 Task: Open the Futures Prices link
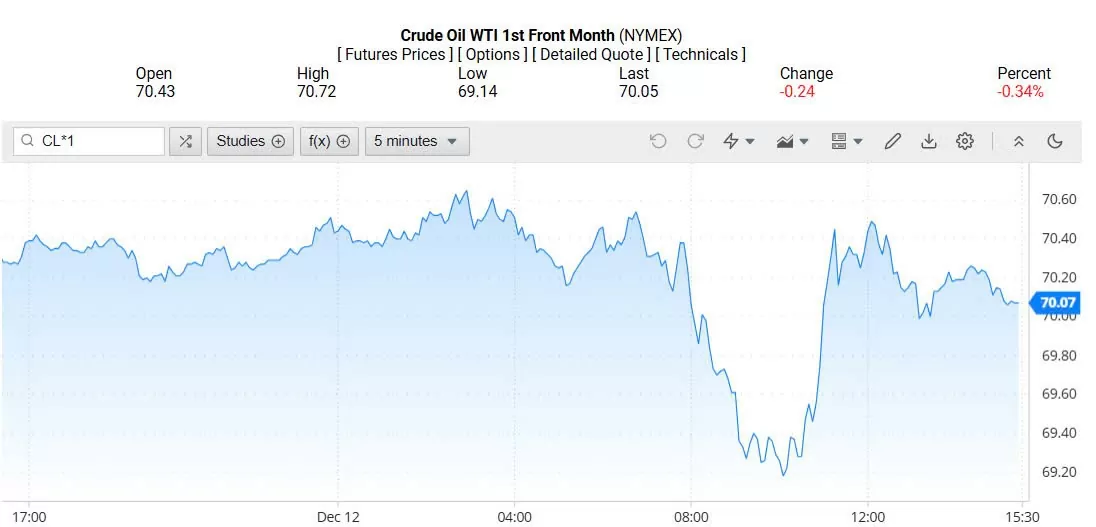click(394, 54)
